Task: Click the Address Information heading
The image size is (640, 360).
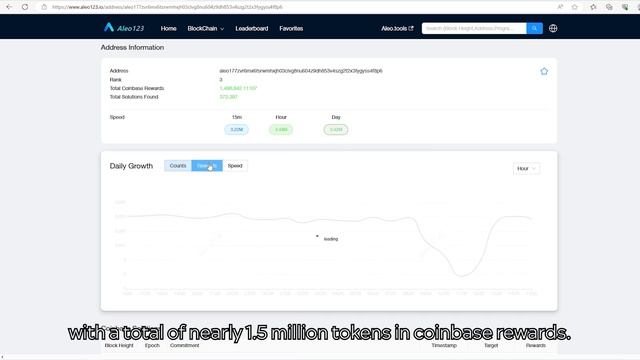Action: click(x=132, y=47)
